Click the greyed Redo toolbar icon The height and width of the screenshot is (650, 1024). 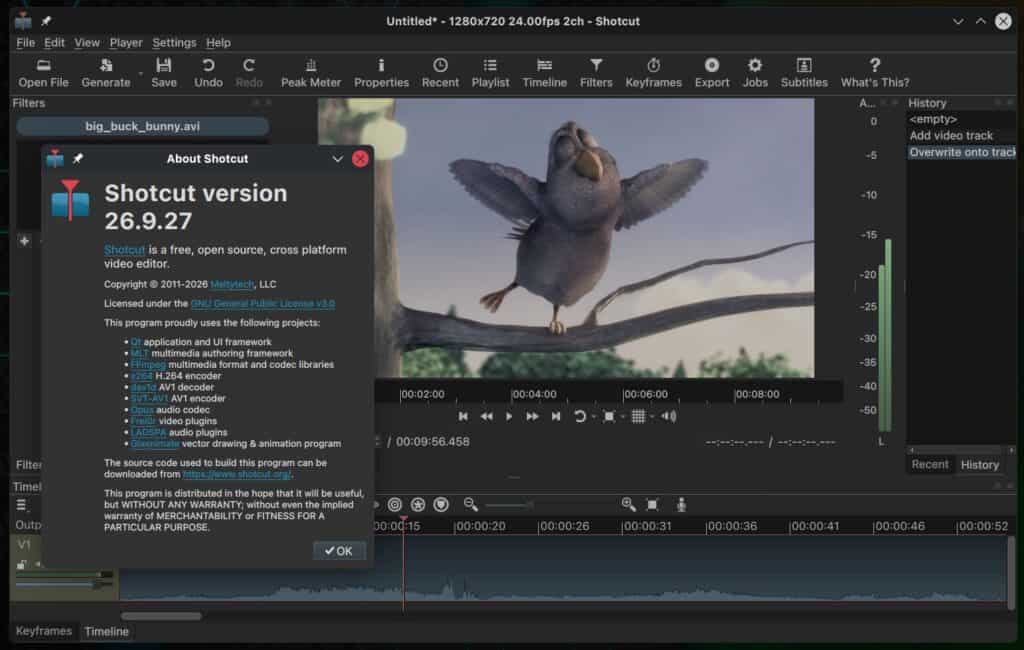[249, 73]
